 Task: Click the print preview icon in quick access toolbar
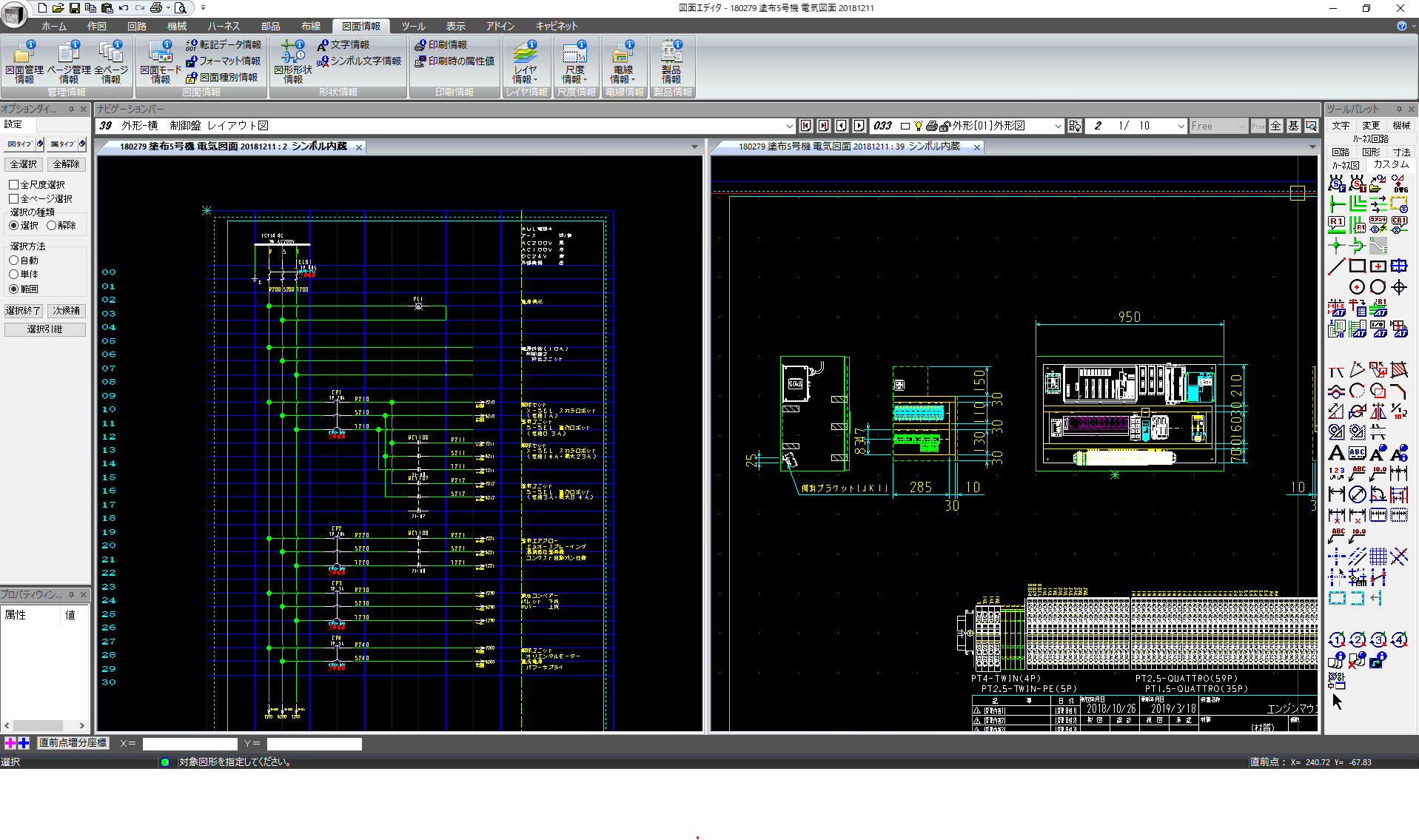click(180, 8)
